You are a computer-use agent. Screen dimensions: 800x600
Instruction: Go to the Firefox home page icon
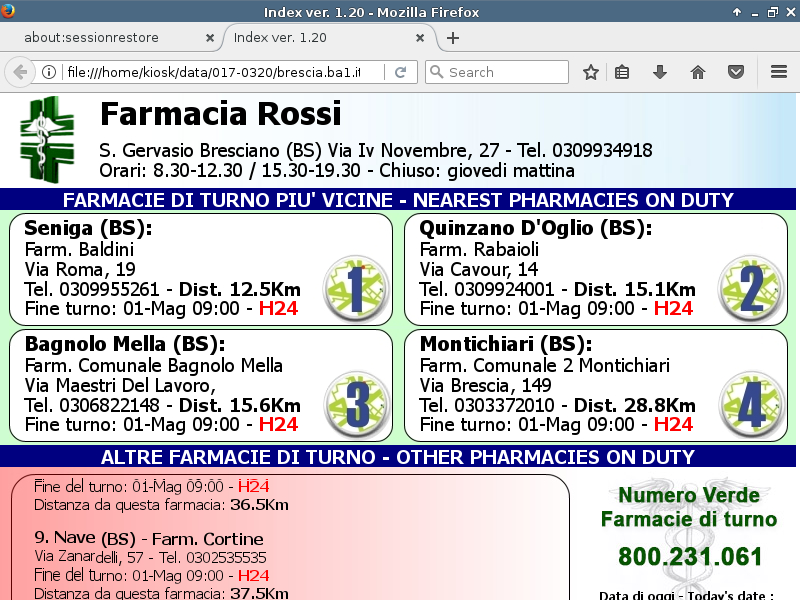click(698, 72)
